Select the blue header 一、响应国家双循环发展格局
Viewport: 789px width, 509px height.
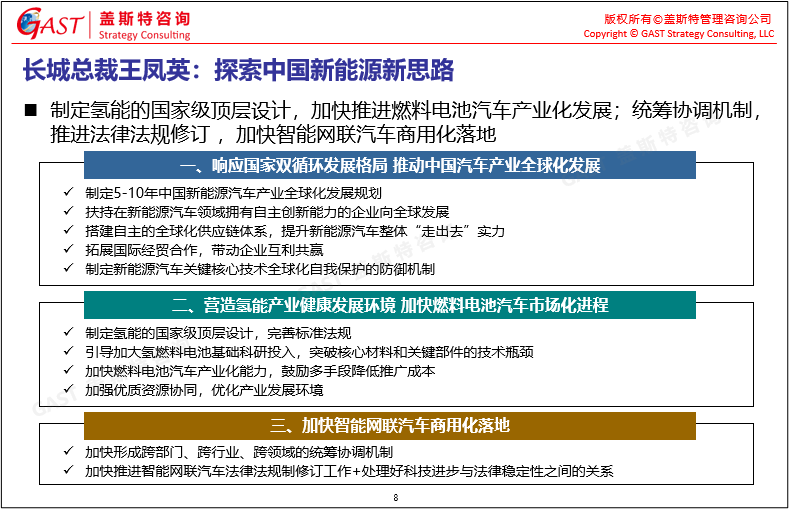(x=389, y=165)
